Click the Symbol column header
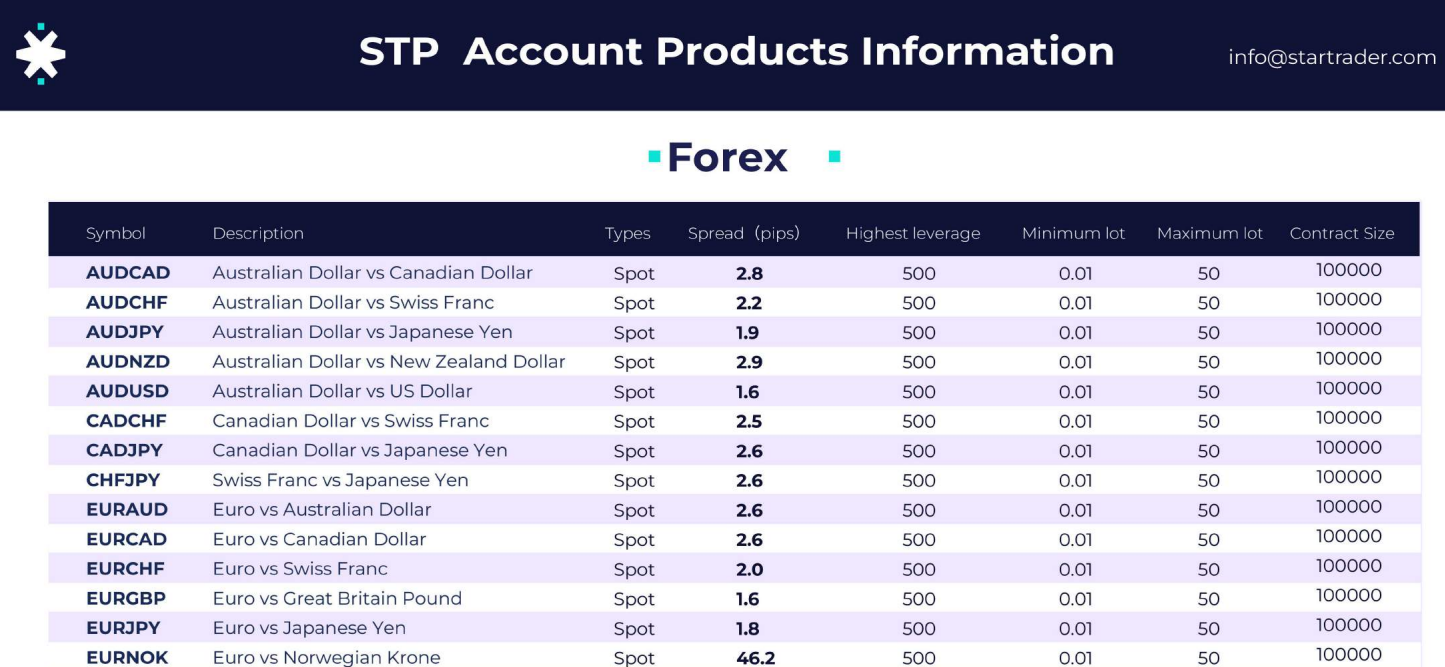Viewport: 1445px width, 667px height. [116, 233]
